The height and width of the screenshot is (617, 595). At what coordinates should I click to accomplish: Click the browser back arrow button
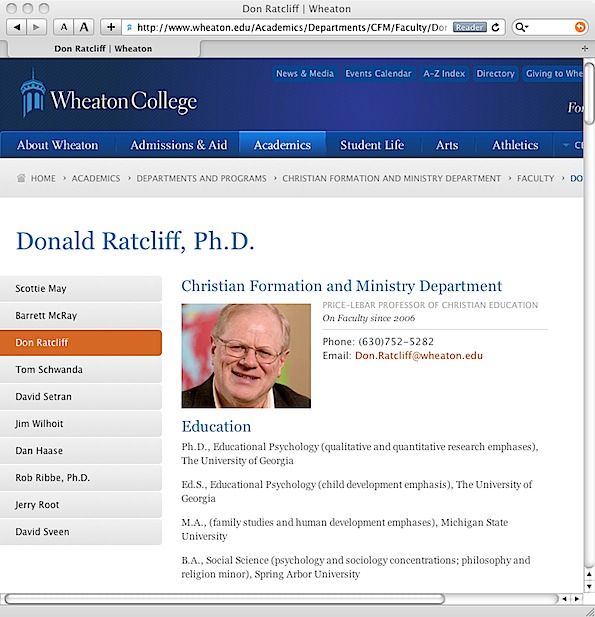[x=17, y=27]
